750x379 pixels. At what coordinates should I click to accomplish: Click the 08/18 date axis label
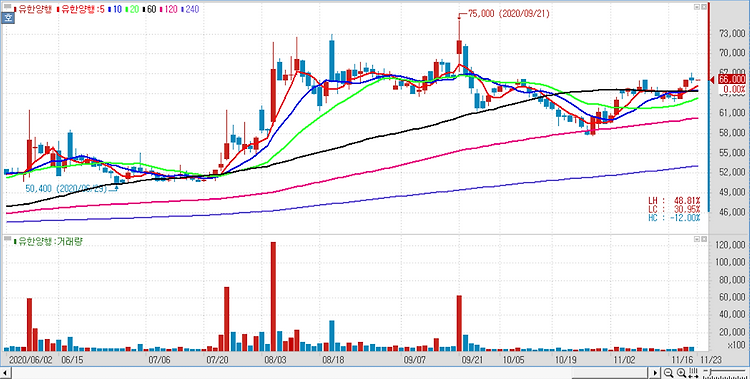pos(333,359)
